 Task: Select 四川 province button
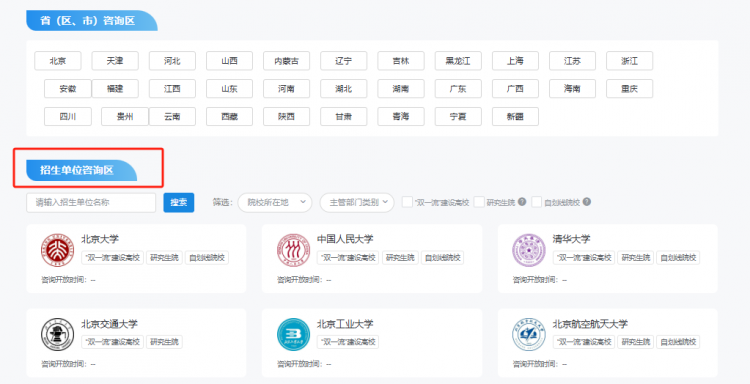click(68, 116)
